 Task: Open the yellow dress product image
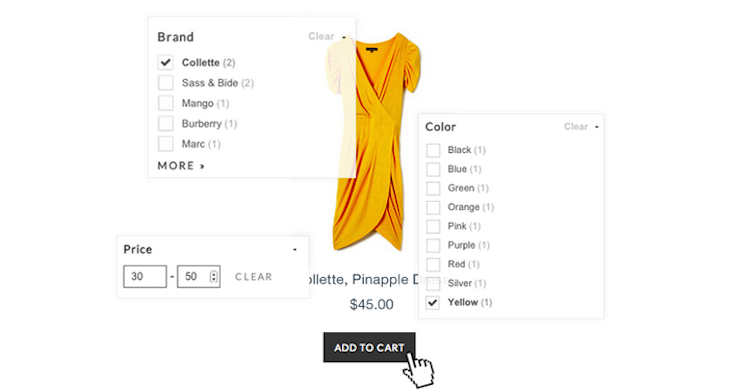tap(373, 141)
